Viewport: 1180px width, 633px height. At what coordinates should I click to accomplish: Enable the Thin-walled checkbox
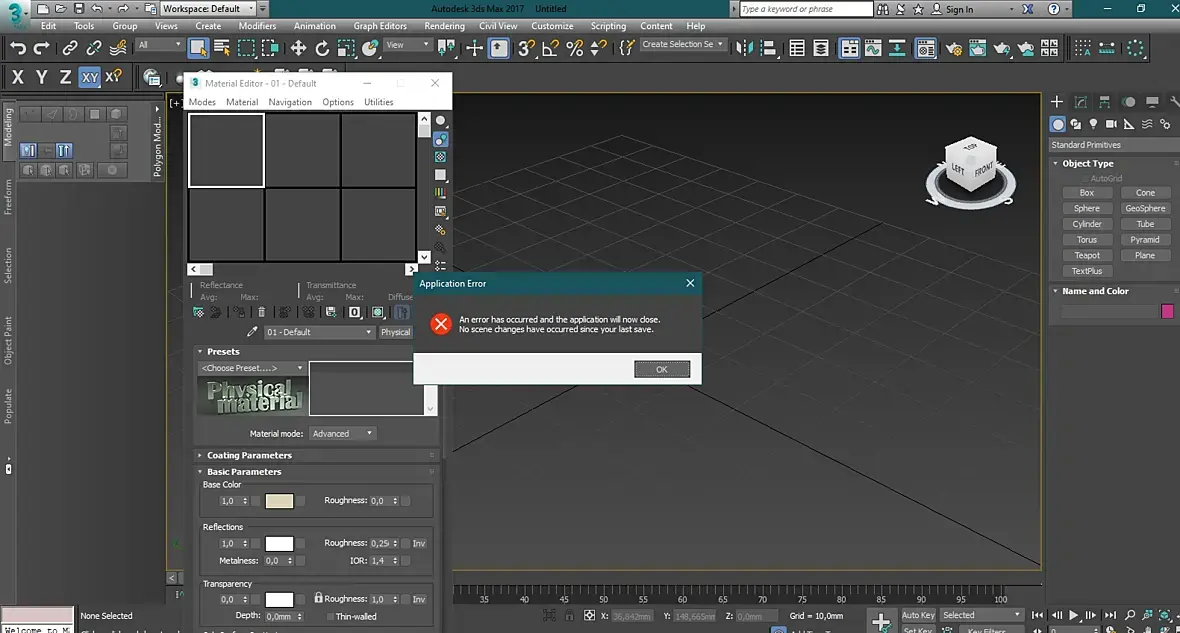[330, 617]
